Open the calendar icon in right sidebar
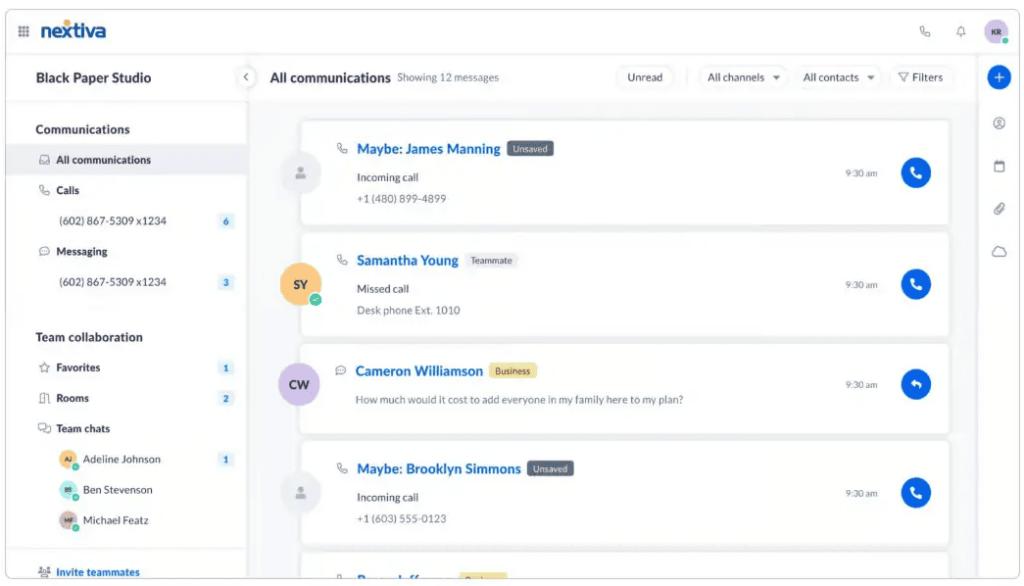Screen dimensions: 1024x586 [x=998, y=166]
